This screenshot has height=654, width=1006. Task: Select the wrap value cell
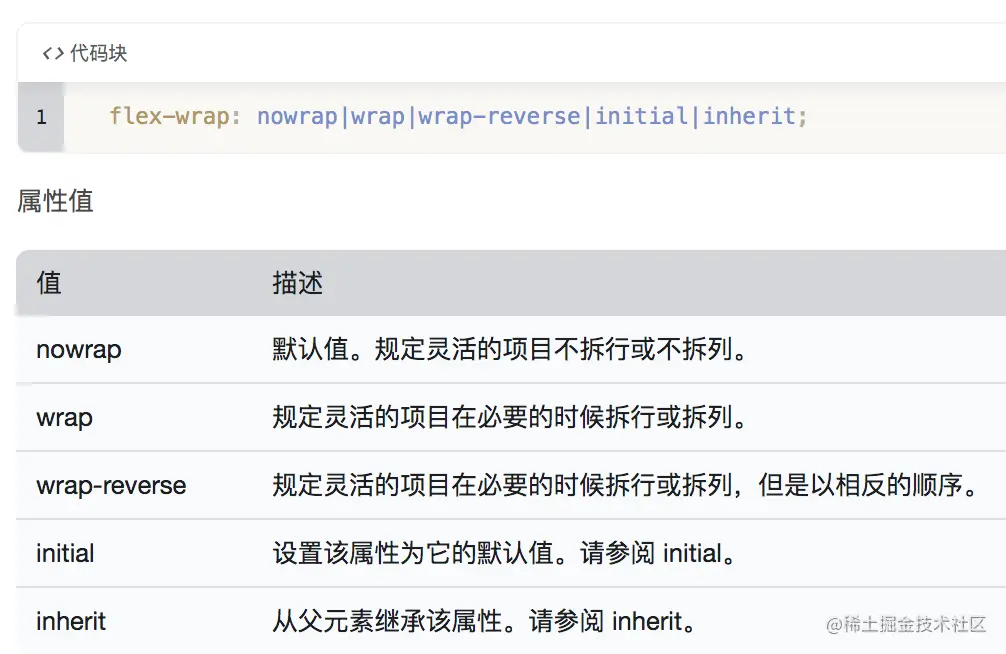coord(63,418)
